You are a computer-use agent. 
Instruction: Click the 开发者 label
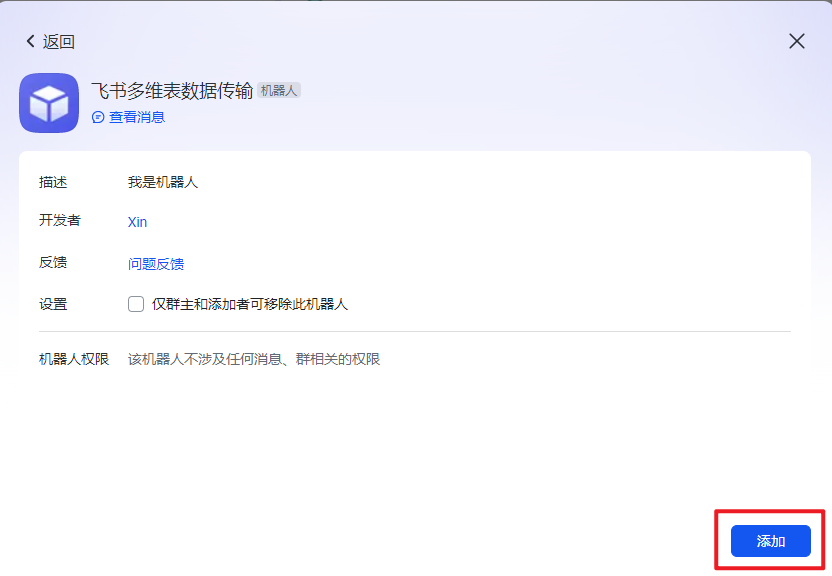(59, 220)
